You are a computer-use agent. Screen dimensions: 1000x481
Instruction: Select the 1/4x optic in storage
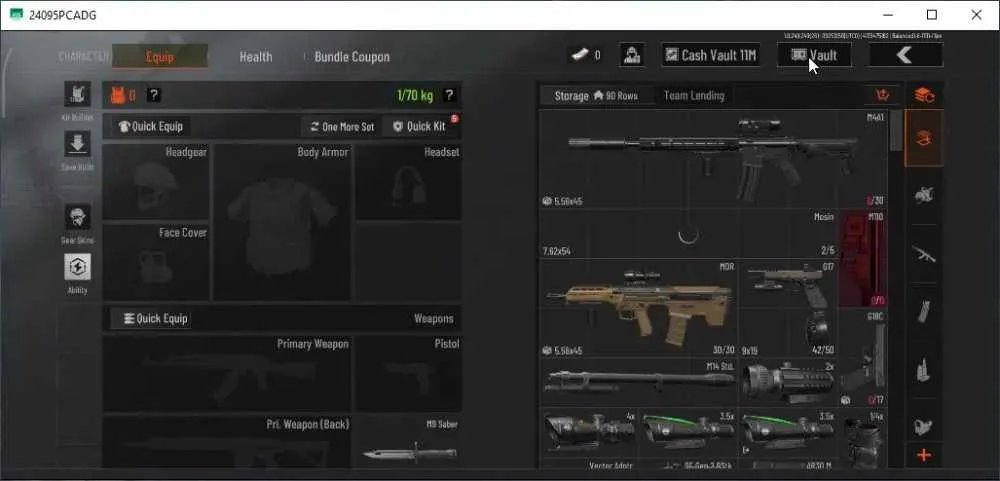pos(862,439)
